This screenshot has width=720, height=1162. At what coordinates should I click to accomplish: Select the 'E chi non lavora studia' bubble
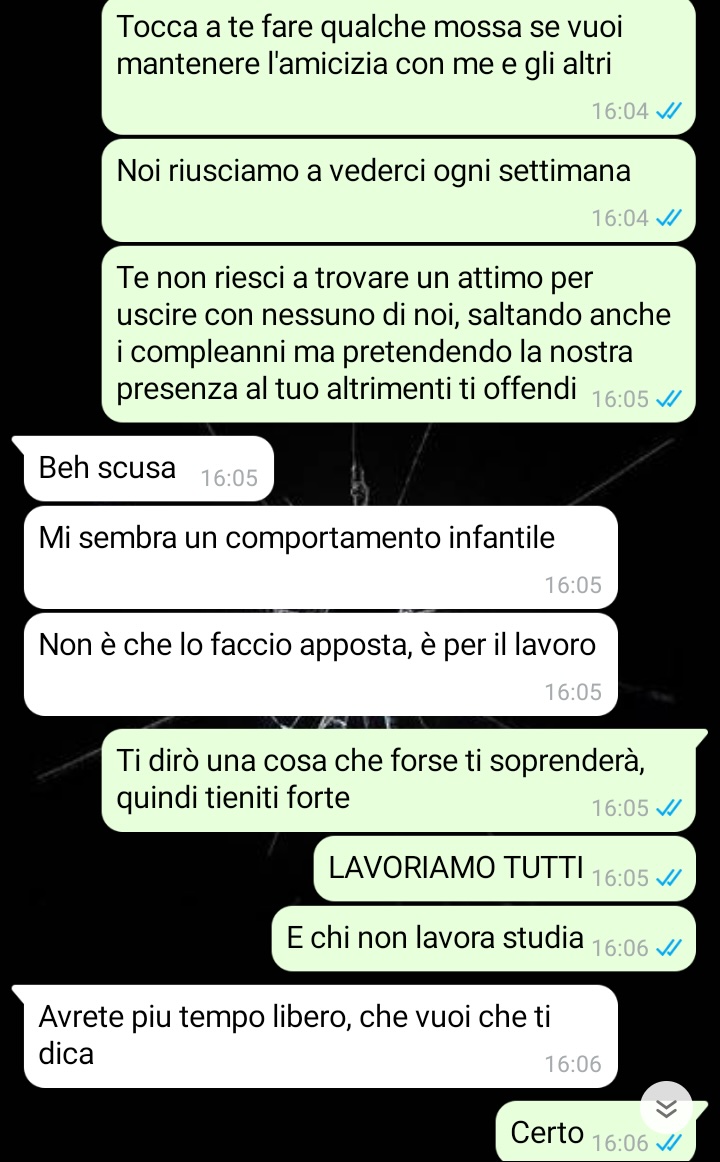tap(484, 939)
